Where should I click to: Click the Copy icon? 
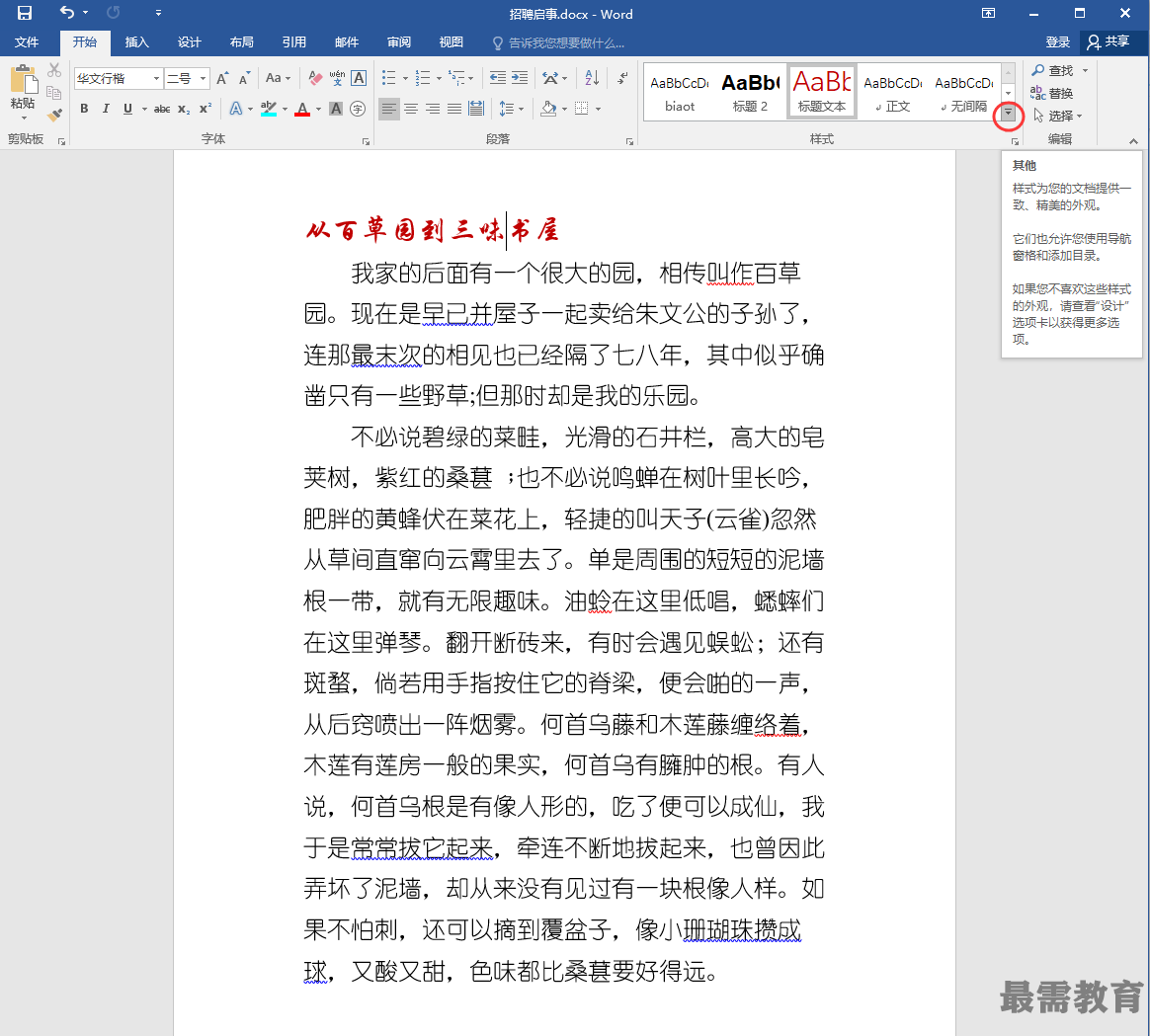(x=53, y=93)
